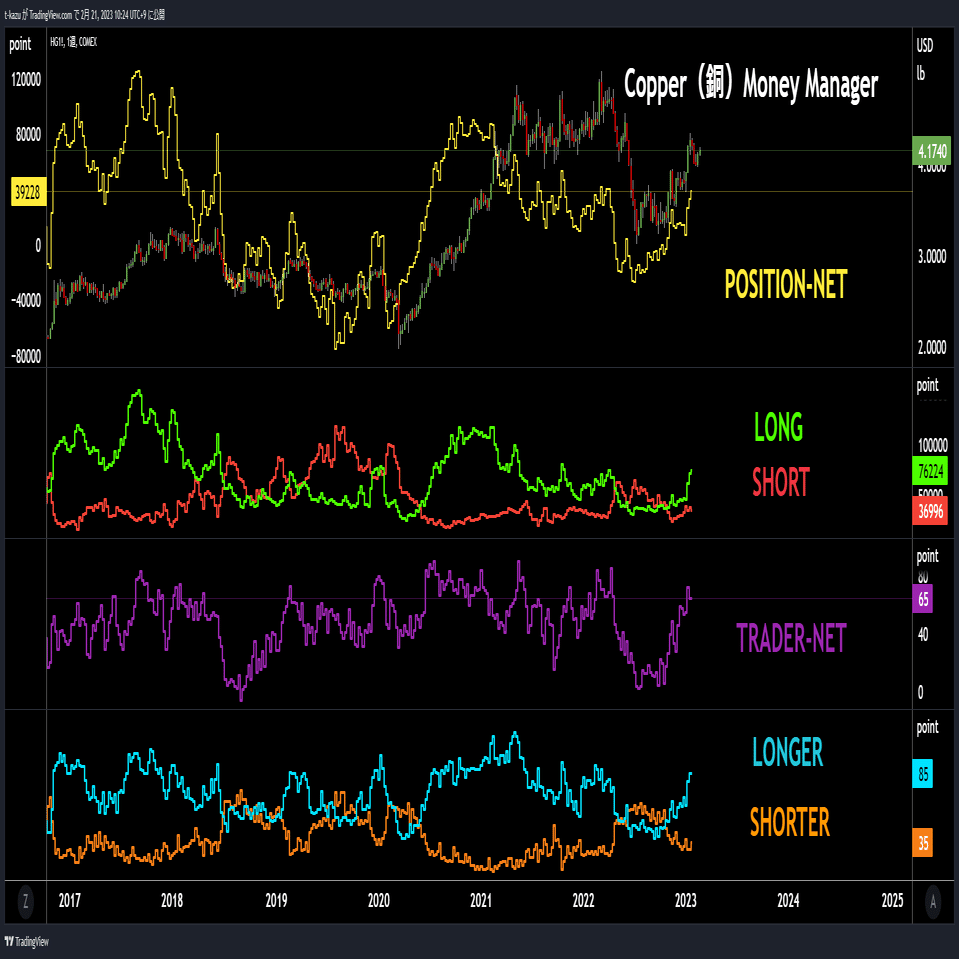Viewport: 959px width, 959px height.
Task: Click the green LONG label
Action: (x=779, y=426)
